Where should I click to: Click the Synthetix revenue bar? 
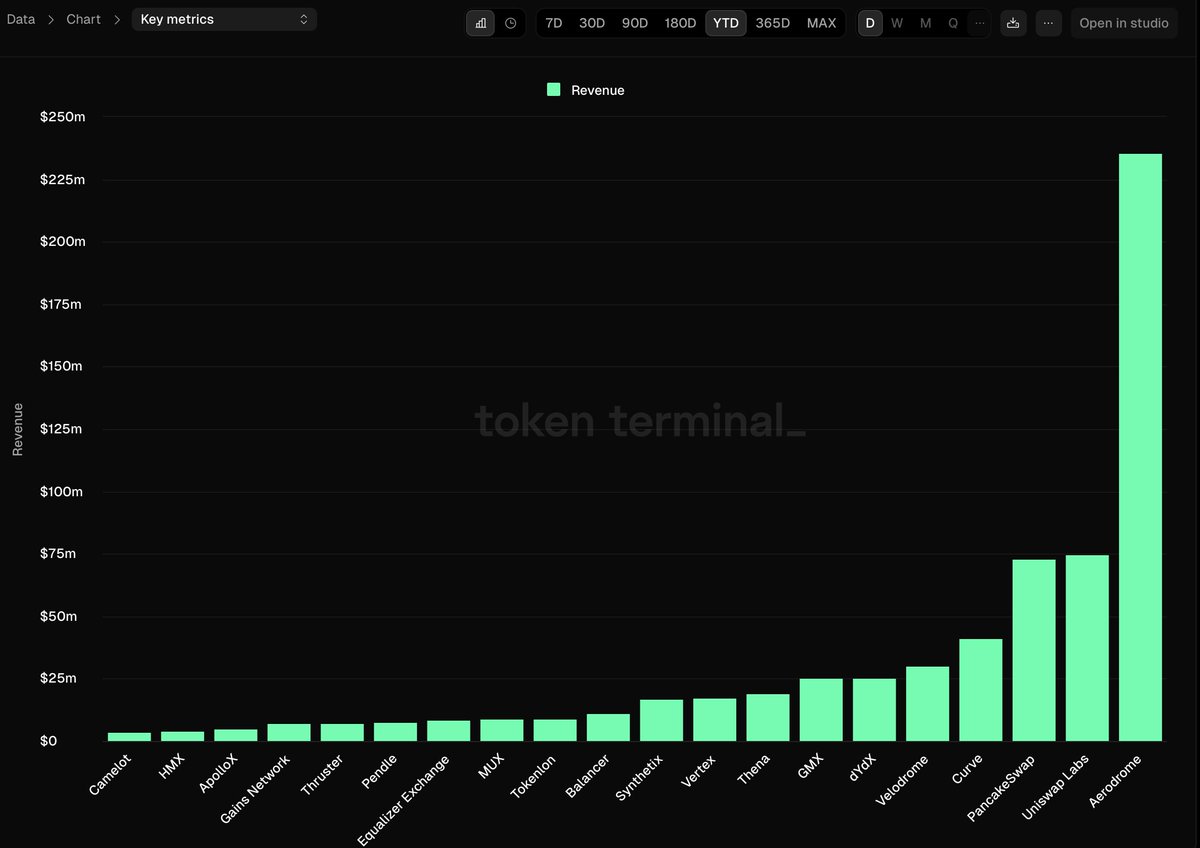pos(662,720)
